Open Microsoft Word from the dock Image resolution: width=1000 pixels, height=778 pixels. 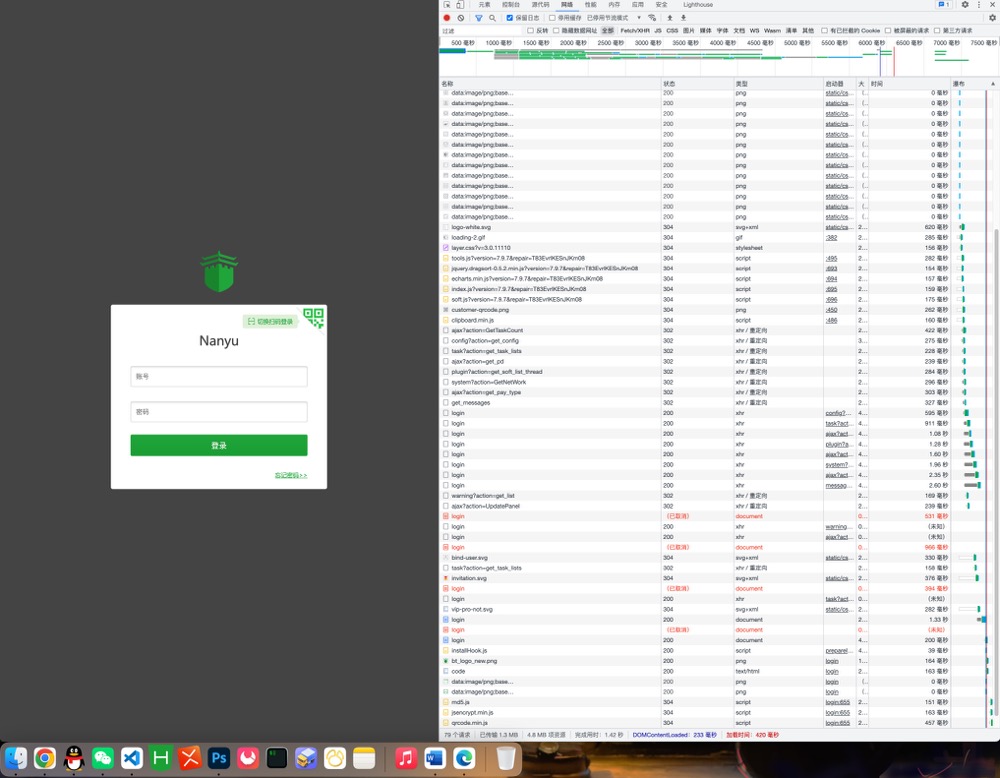pos(435,758)
